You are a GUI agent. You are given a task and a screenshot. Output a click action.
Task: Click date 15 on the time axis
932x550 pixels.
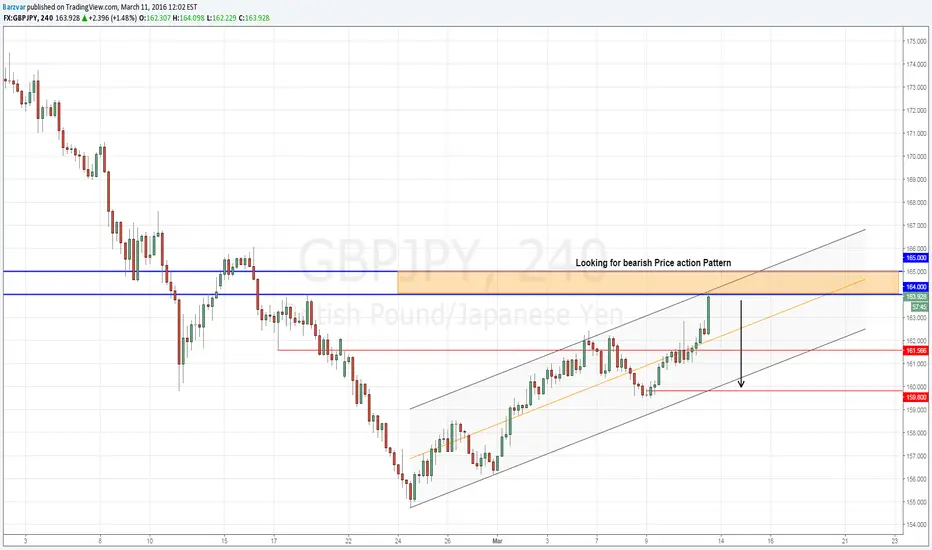tap(224, 541)
